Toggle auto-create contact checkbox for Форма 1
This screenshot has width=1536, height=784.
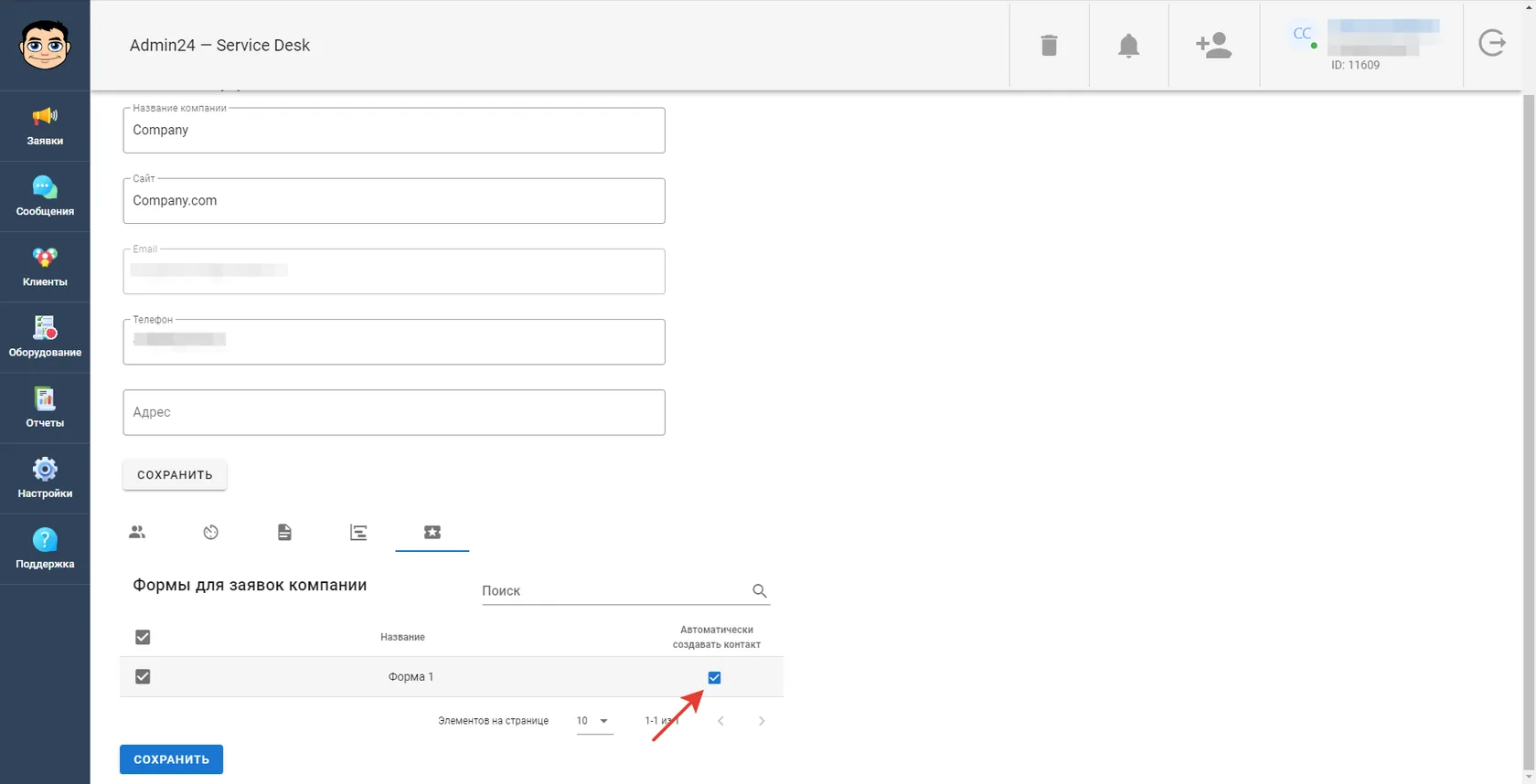tap(714, 677)
